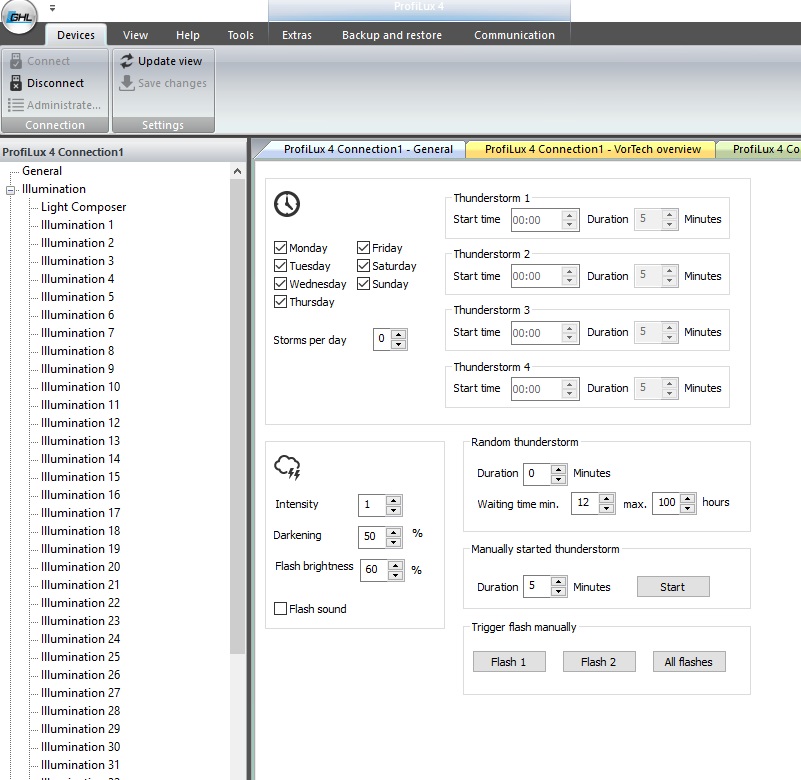
Task: Select Illumination 22 in the tree
Action: 80,603
